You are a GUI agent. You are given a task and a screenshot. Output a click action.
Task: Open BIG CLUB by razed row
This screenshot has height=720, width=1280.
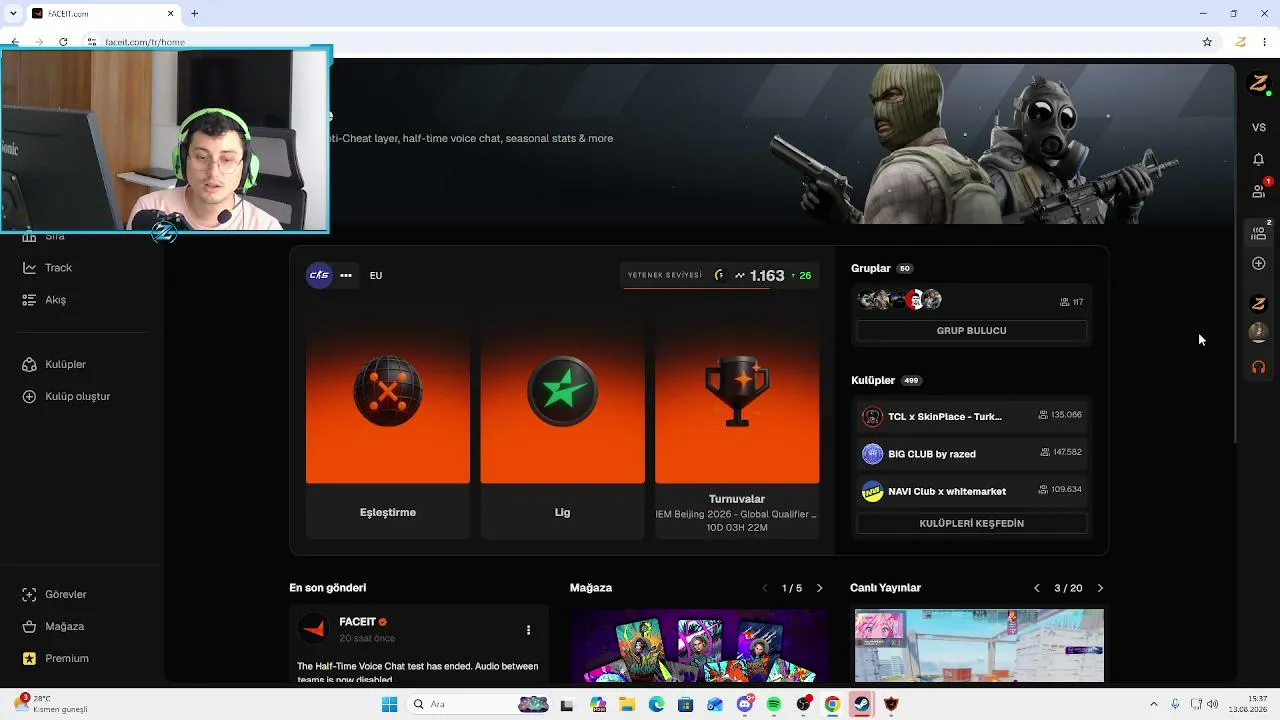(971, 454)
